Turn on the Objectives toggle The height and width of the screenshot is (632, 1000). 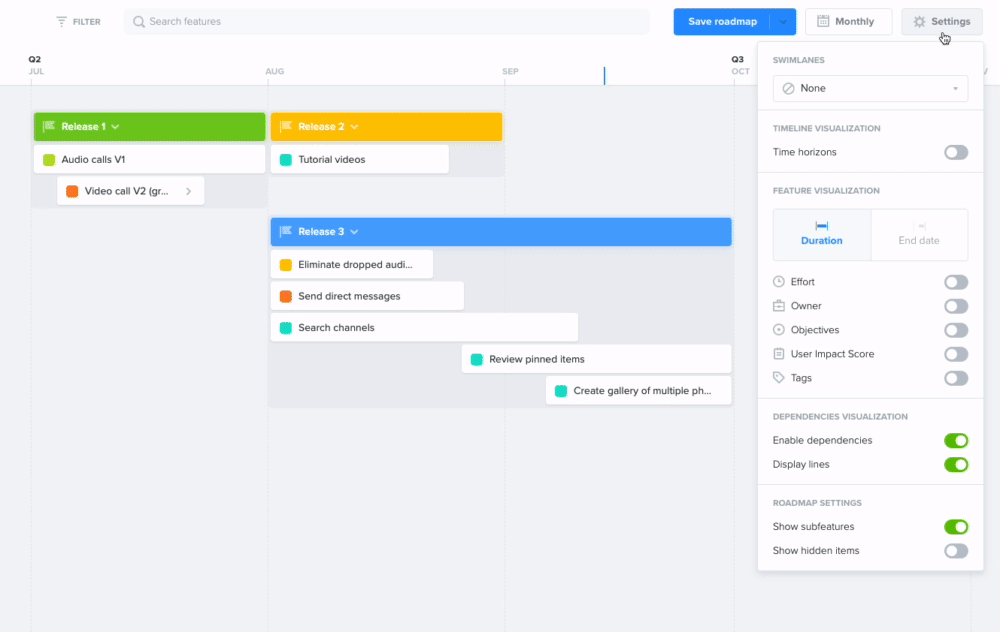click(x=956, y=330)
